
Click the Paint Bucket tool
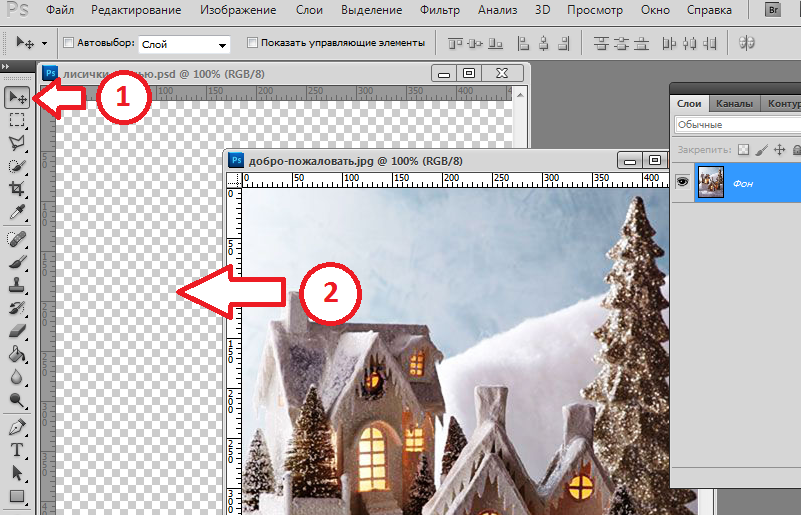pos(17,354)
